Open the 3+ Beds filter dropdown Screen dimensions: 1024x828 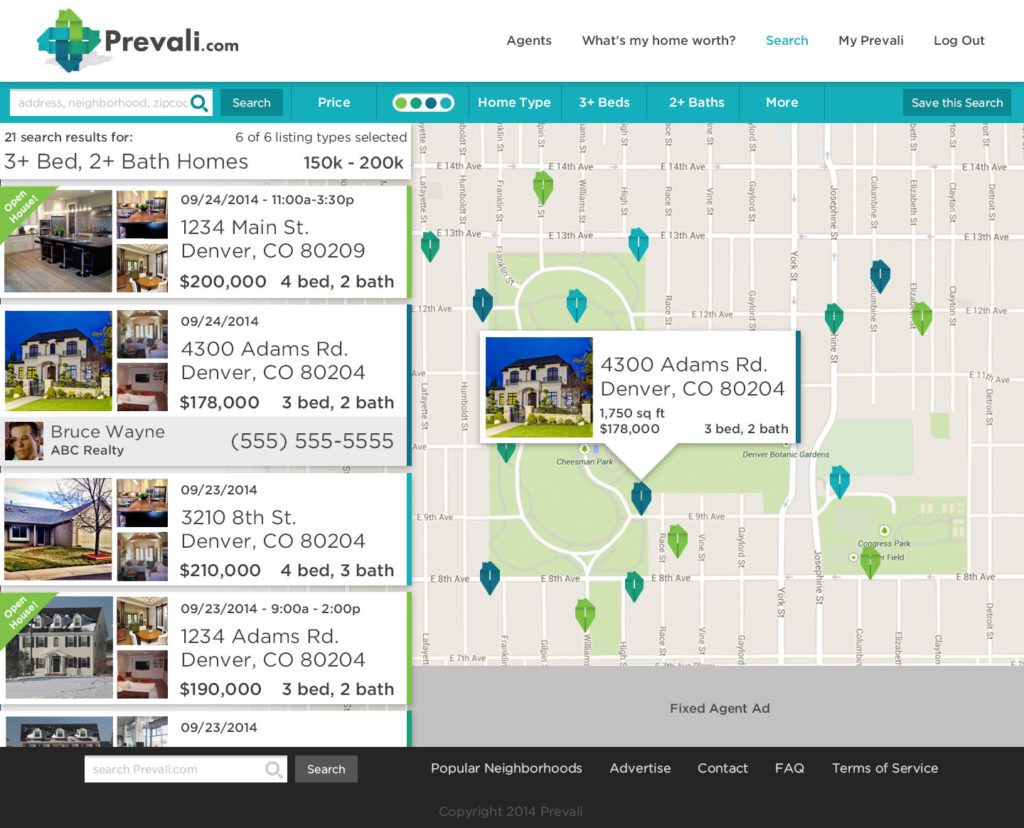[604, 103]
